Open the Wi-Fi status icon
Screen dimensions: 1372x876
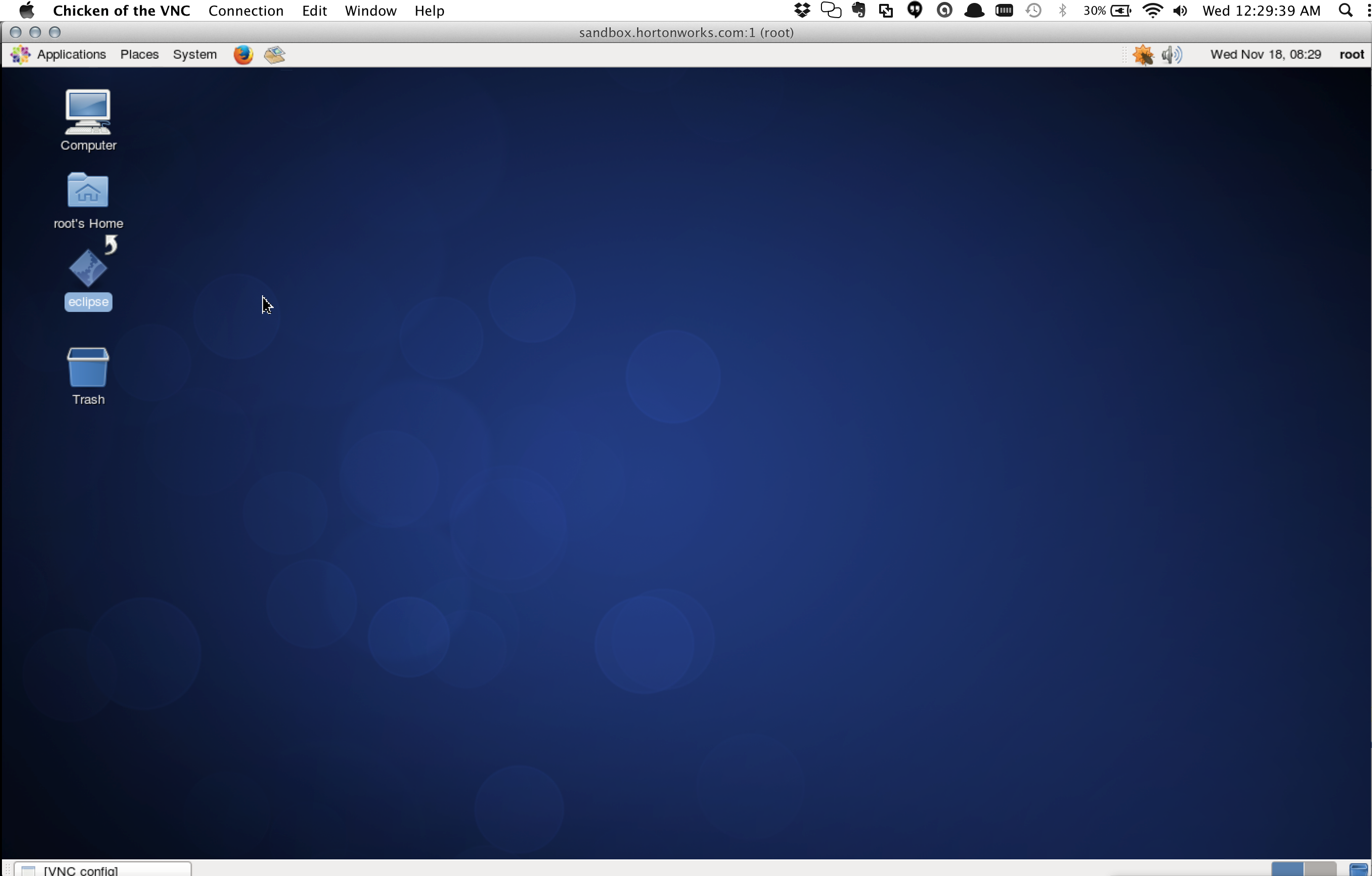[1152, 10]
